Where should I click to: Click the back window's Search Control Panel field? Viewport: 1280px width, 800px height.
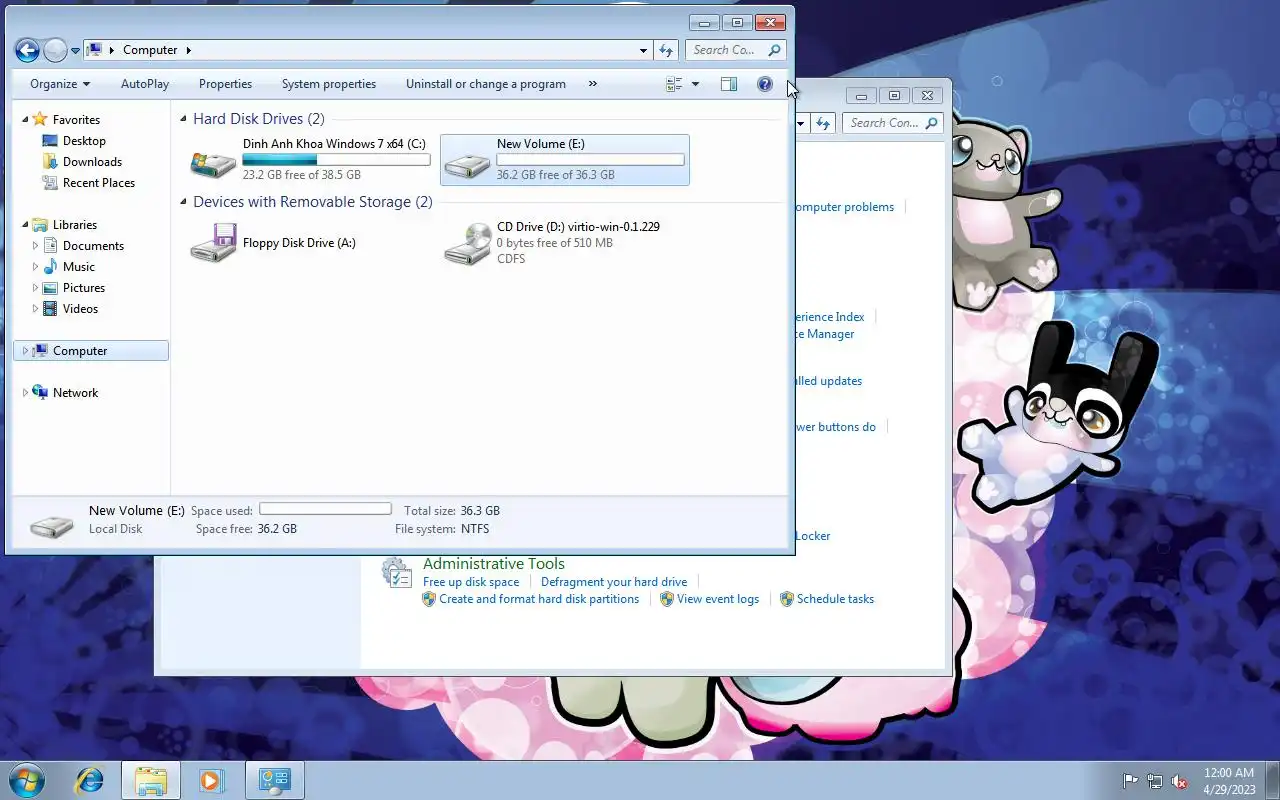[x=894, y=123]
